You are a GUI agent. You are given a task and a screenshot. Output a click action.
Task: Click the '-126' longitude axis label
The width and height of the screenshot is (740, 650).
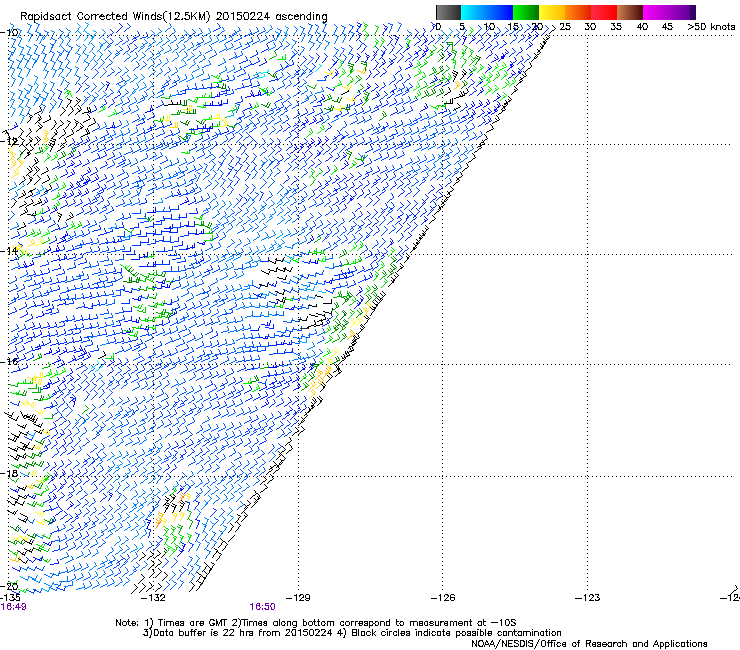click(x=443, y=598)
